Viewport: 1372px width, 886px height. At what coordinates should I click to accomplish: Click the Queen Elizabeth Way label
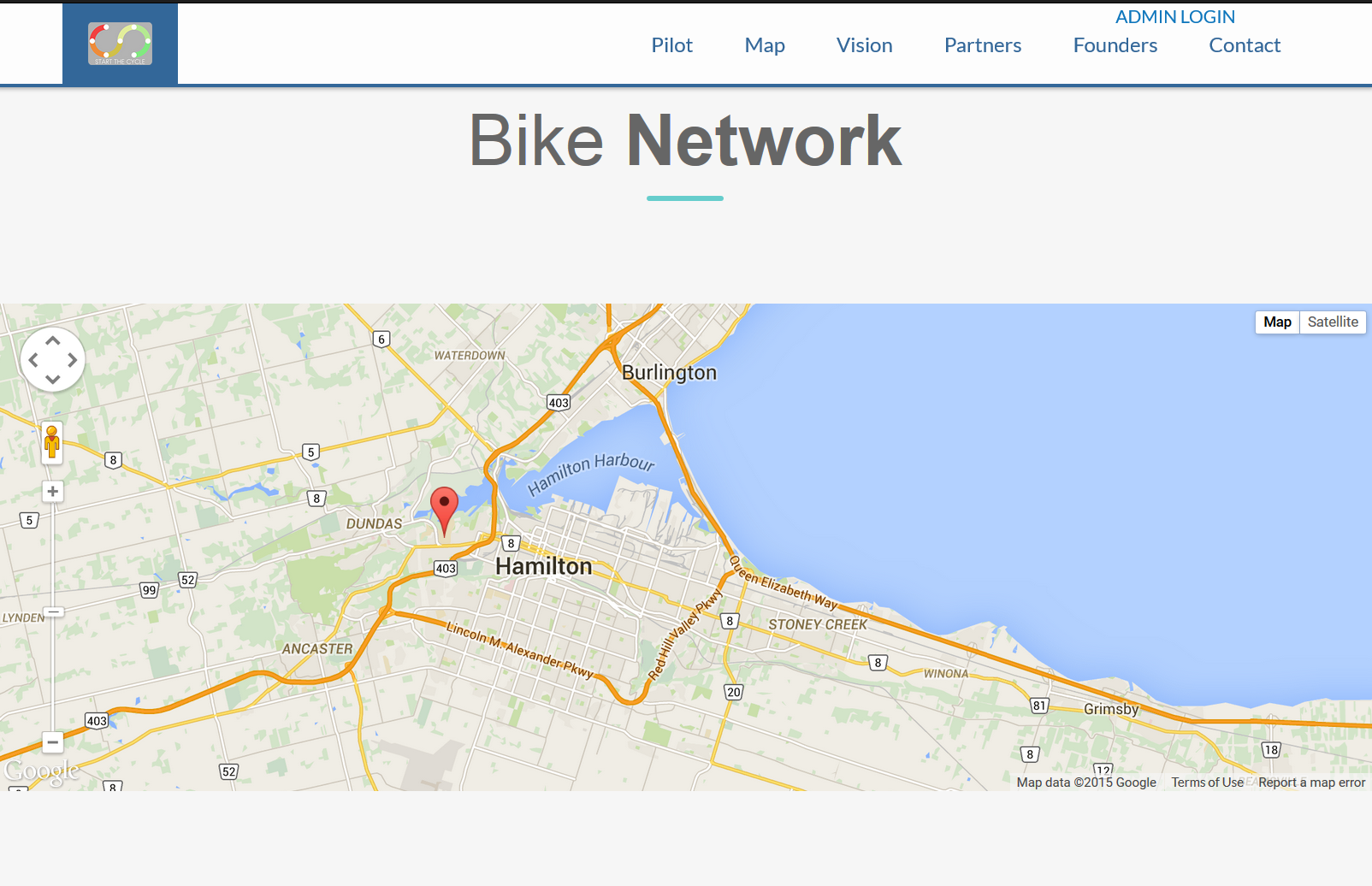[784, 583]
